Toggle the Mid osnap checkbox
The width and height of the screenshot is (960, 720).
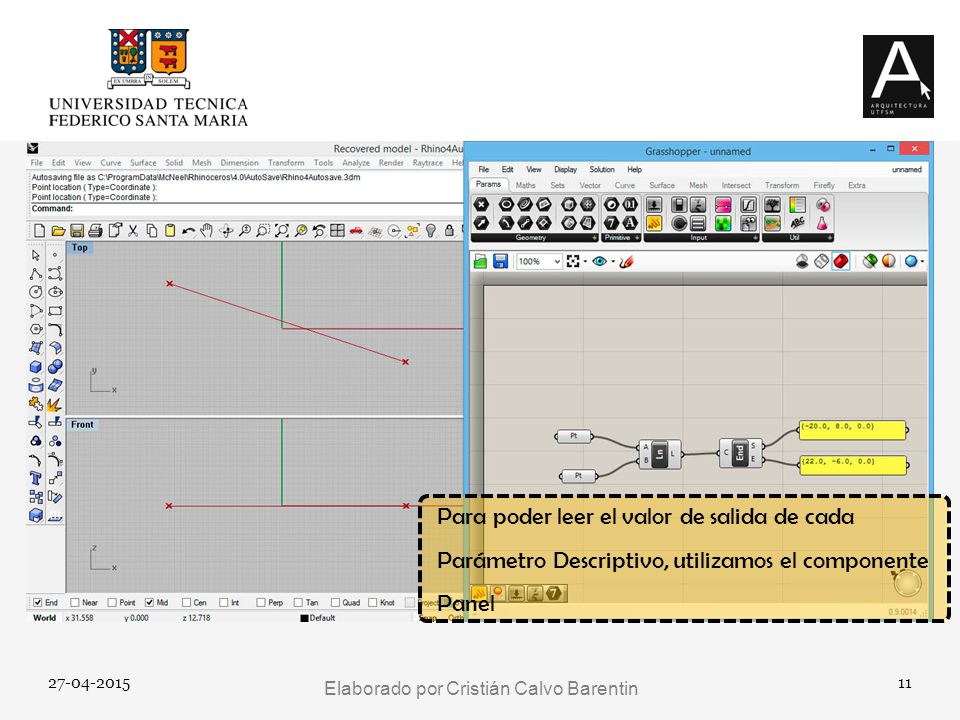coord(149,602)
